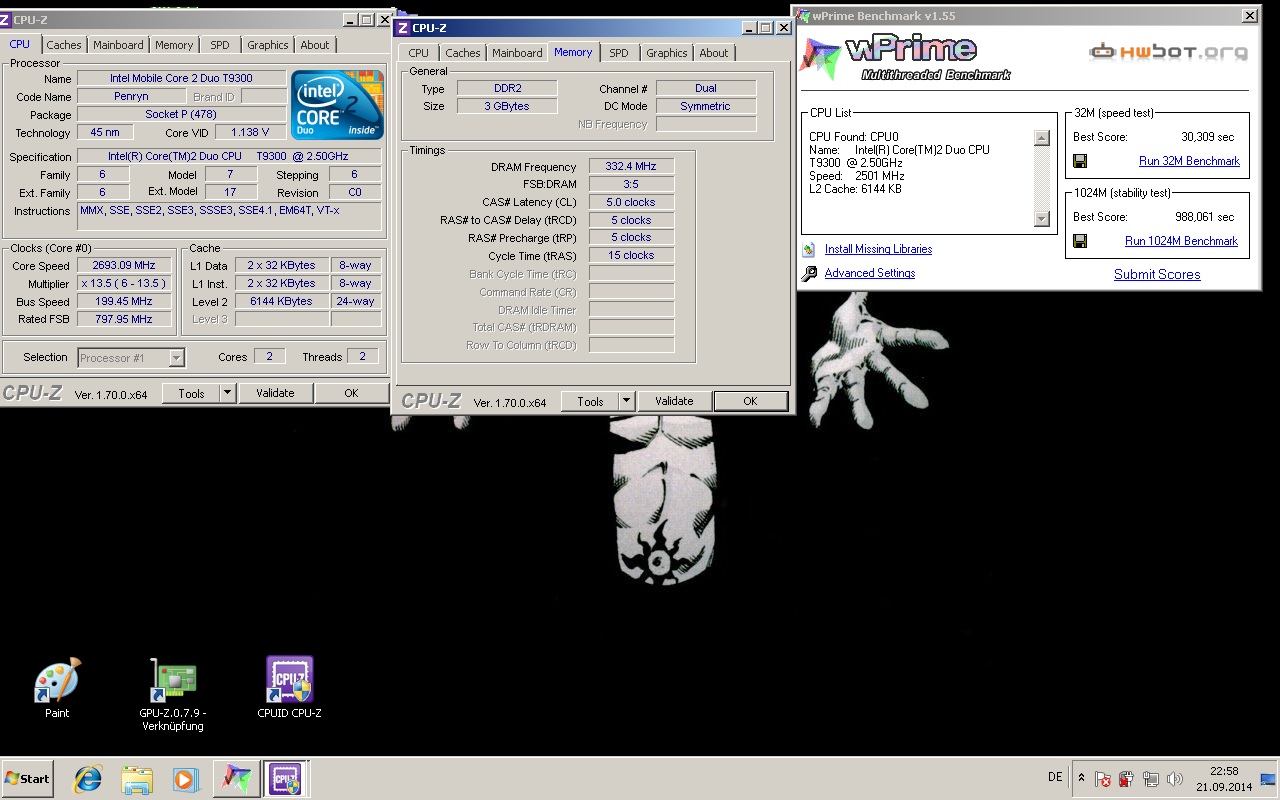Click the Install Missing Libraries icon

pos(808,249)
